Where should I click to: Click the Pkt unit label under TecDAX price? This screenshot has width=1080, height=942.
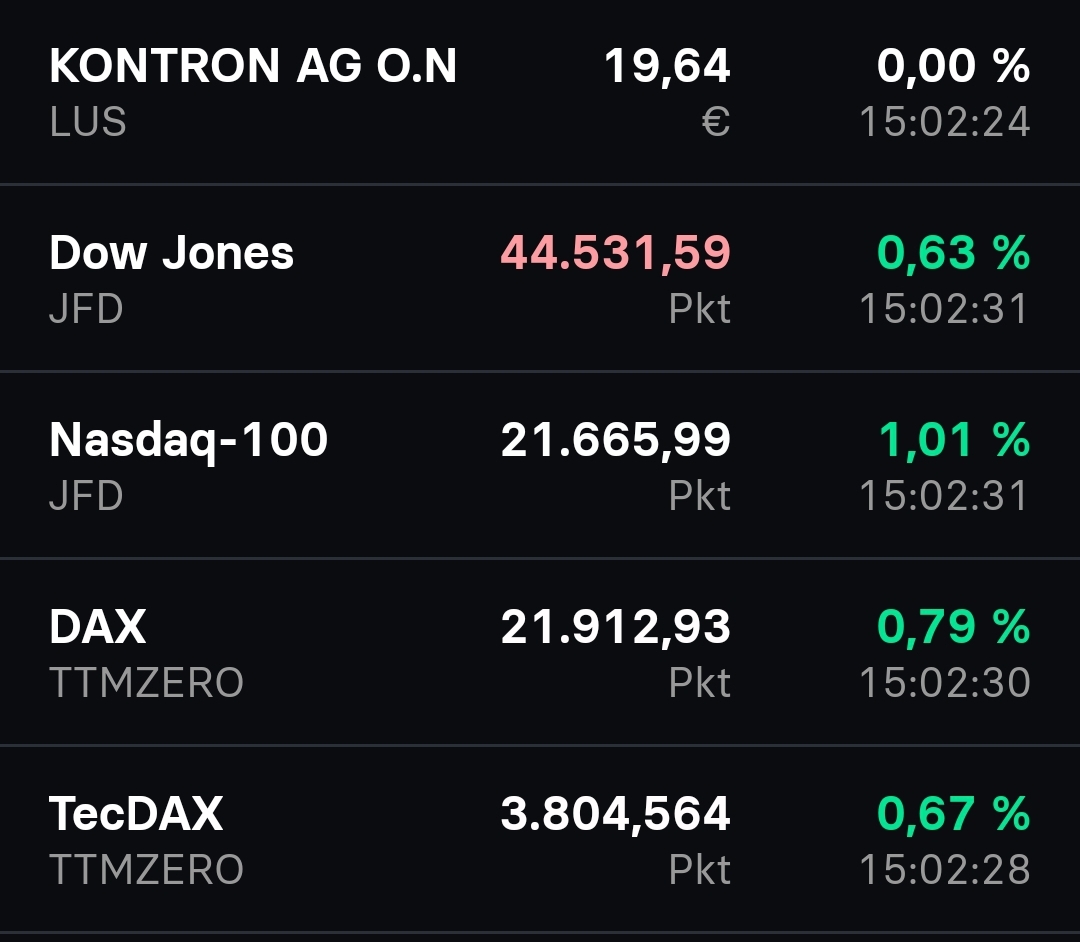(702, 868)
